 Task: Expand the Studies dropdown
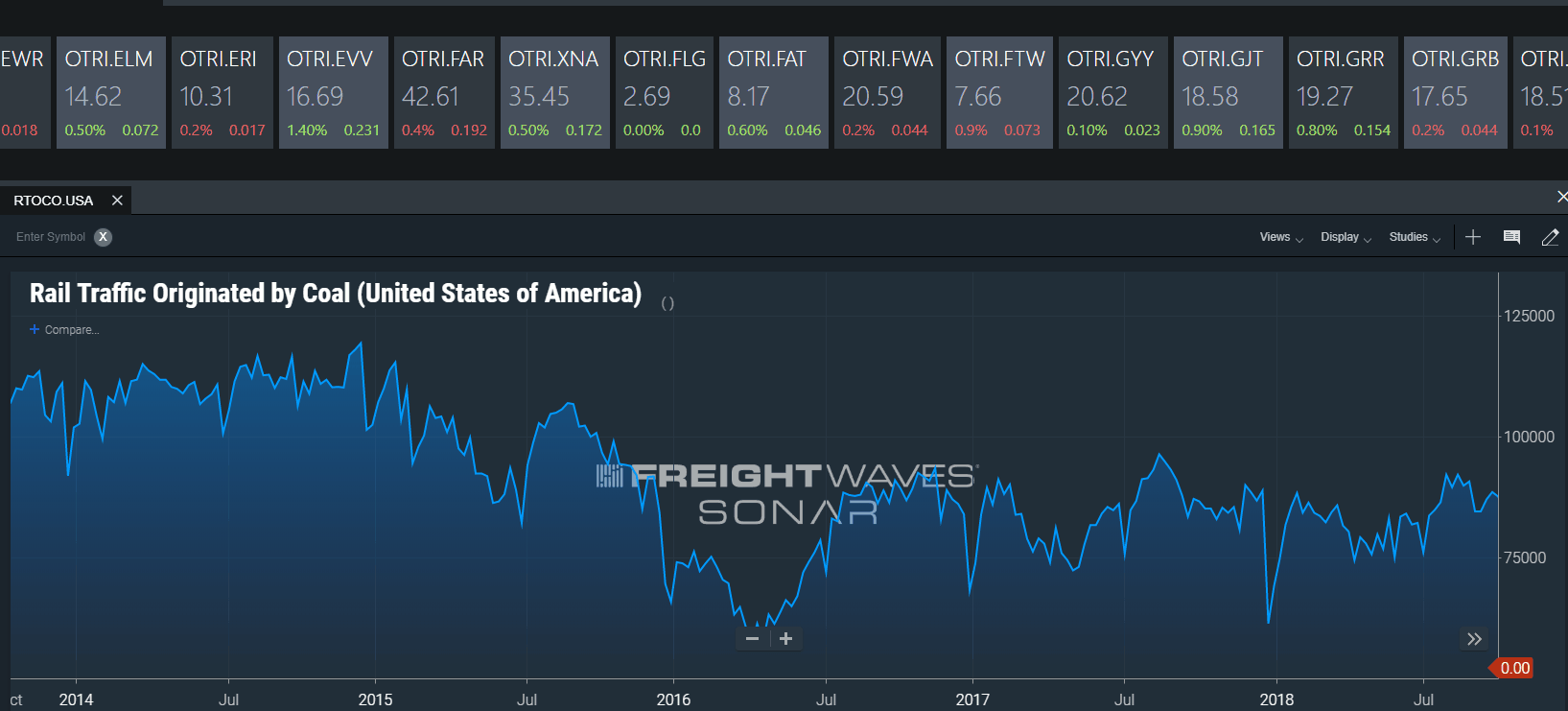[1415, 237]
